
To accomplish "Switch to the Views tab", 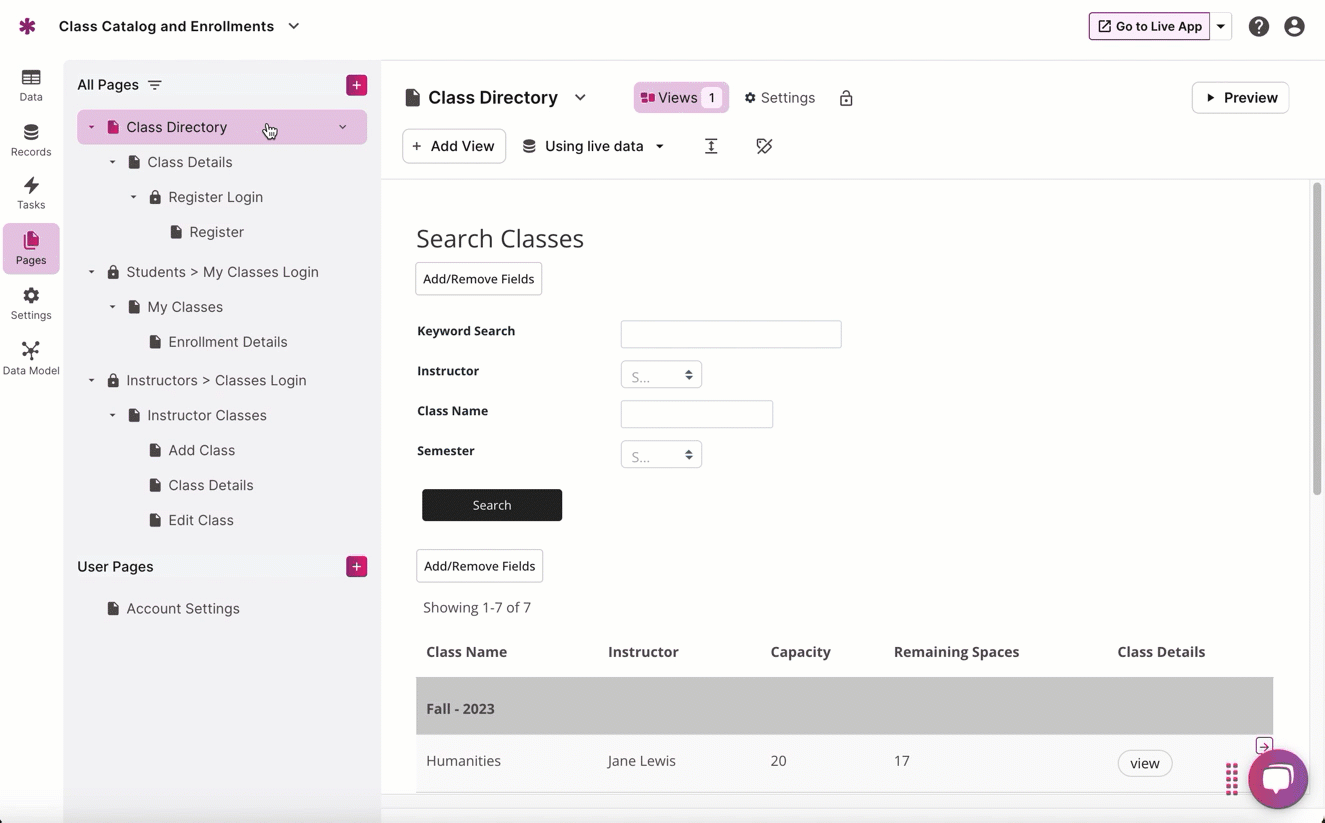I will 680,98.
